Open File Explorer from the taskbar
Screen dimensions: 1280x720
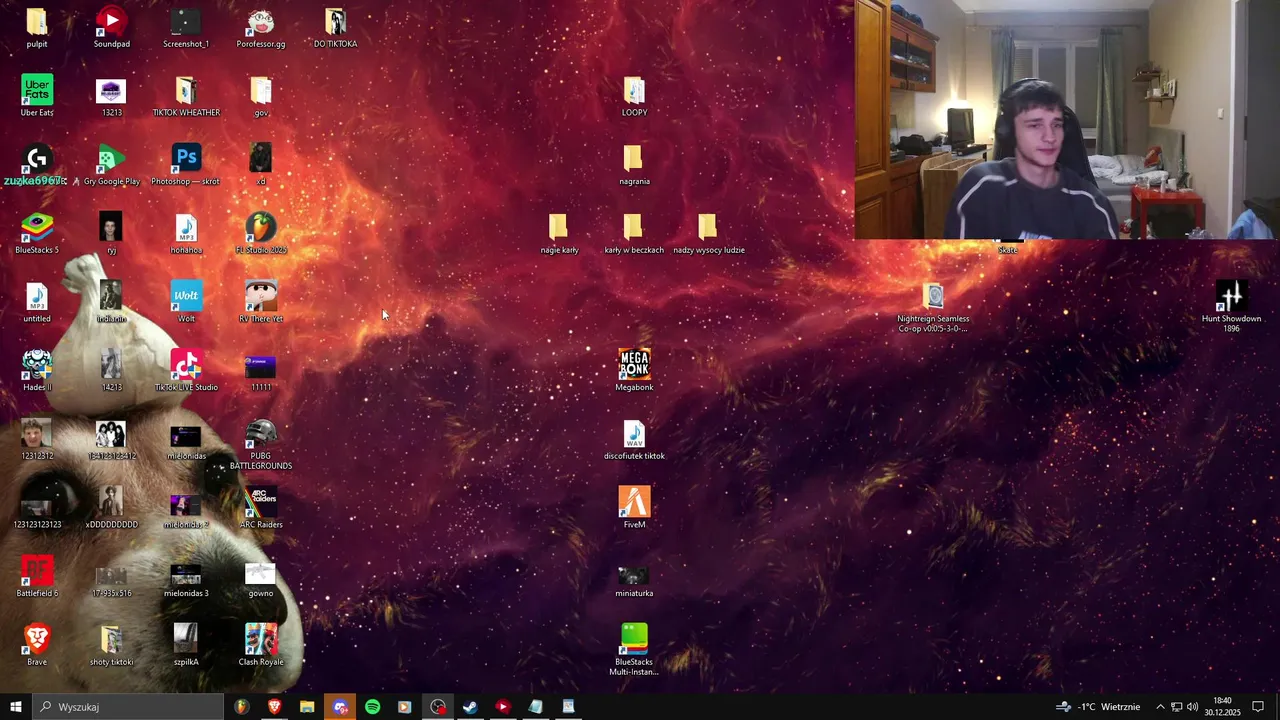307,707
